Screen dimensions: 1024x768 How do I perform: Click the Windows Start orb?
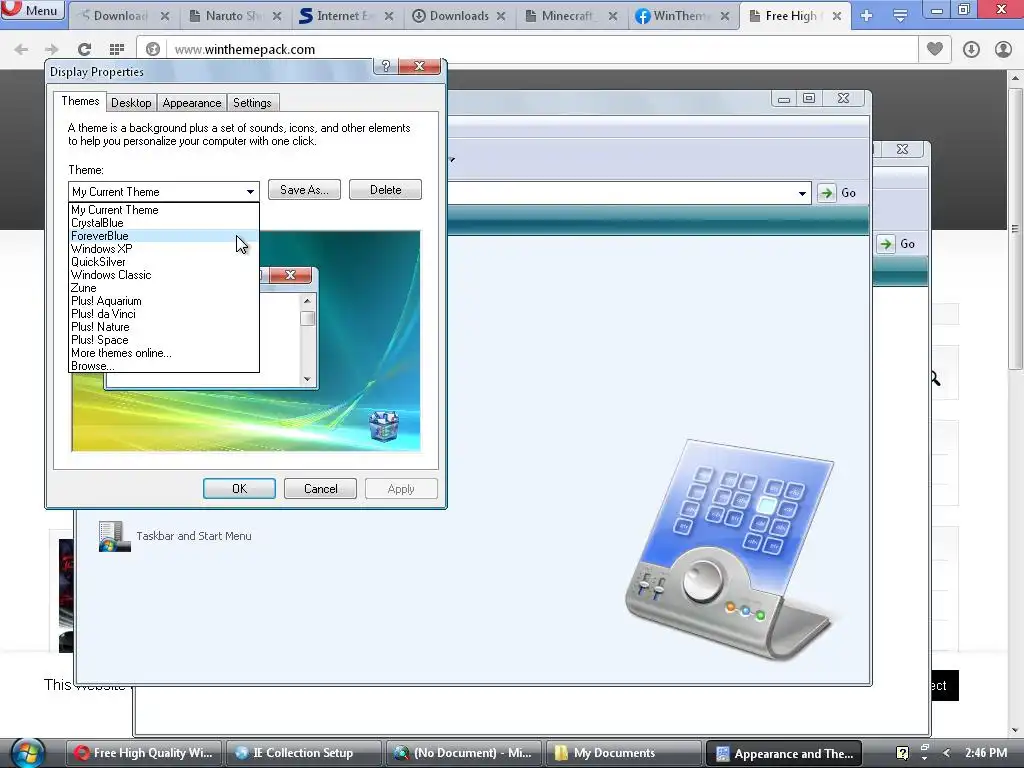pyautogui.click(x=27, y=752)
